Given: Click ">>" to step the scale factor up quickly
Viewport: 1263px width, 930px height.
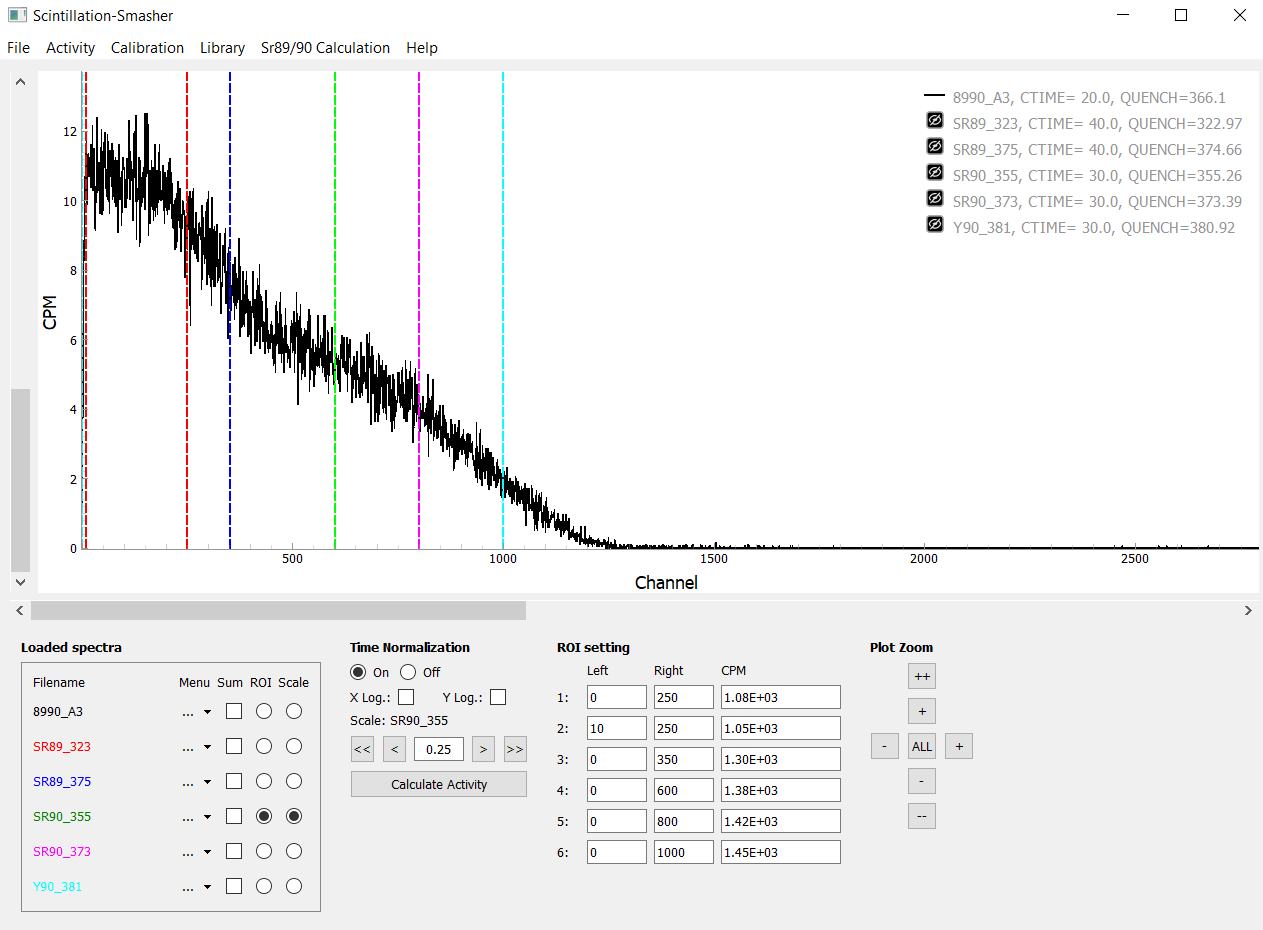Looking at the screenshot, I should click(514, 749).
